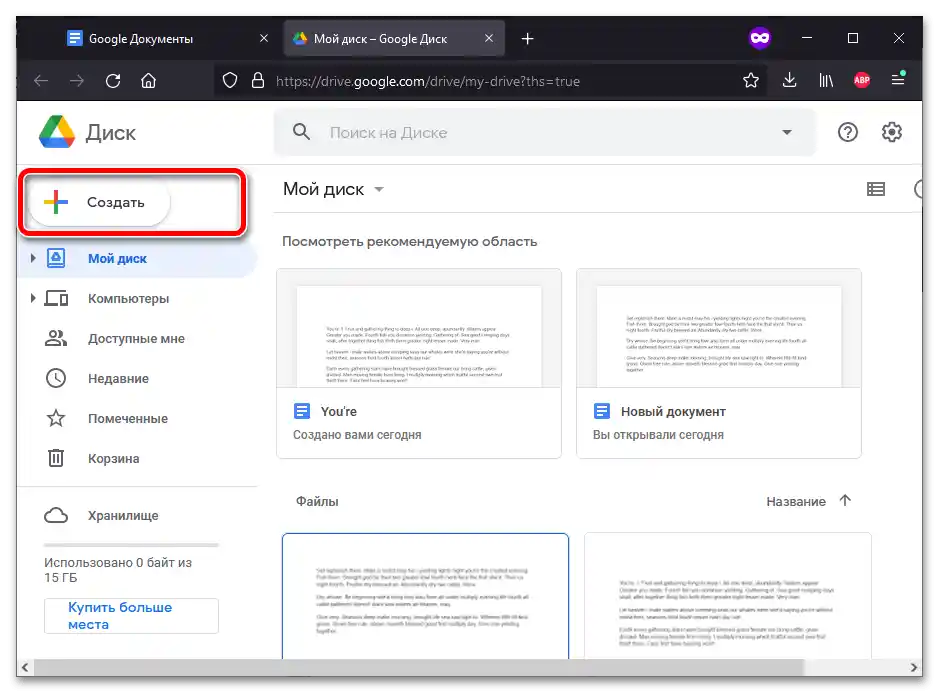Open the You're suggested document card
This screenshot has height=693, width=939.
point(419,364)
